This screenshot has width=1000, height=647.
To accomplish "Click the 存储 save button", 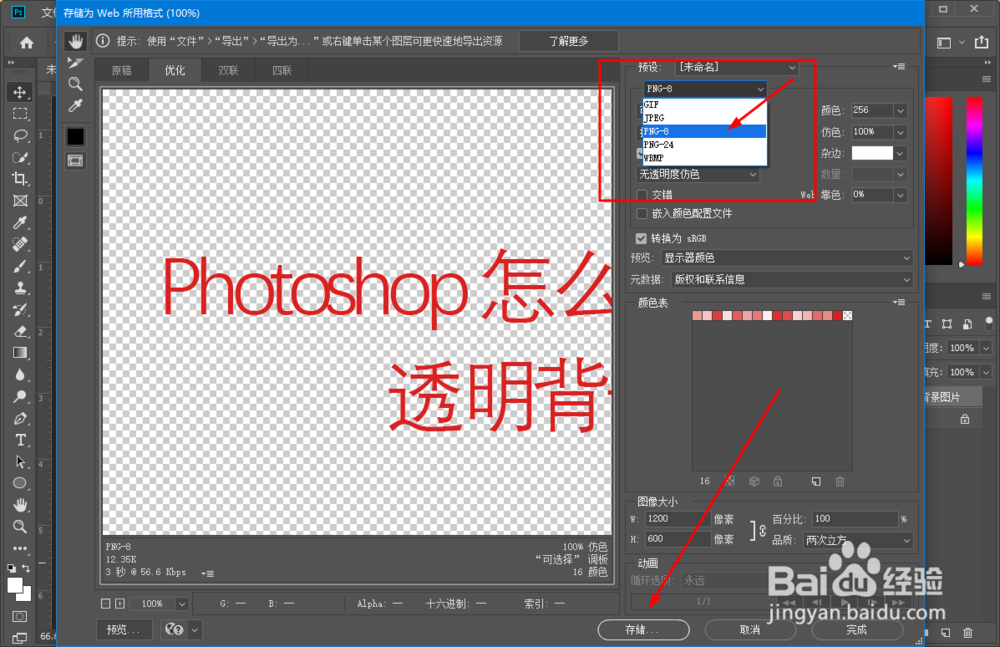I will click(x=643, y=630).
